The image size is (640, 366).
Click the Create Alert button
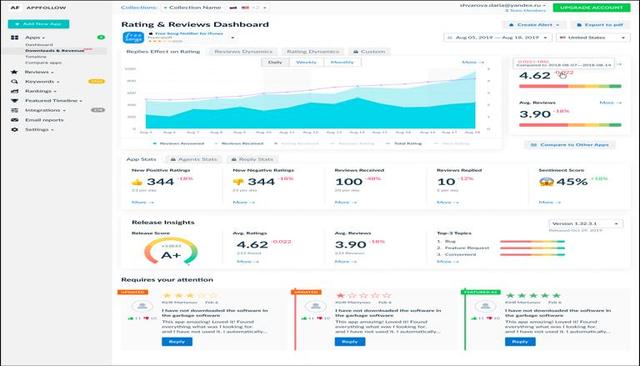[534, 25]
